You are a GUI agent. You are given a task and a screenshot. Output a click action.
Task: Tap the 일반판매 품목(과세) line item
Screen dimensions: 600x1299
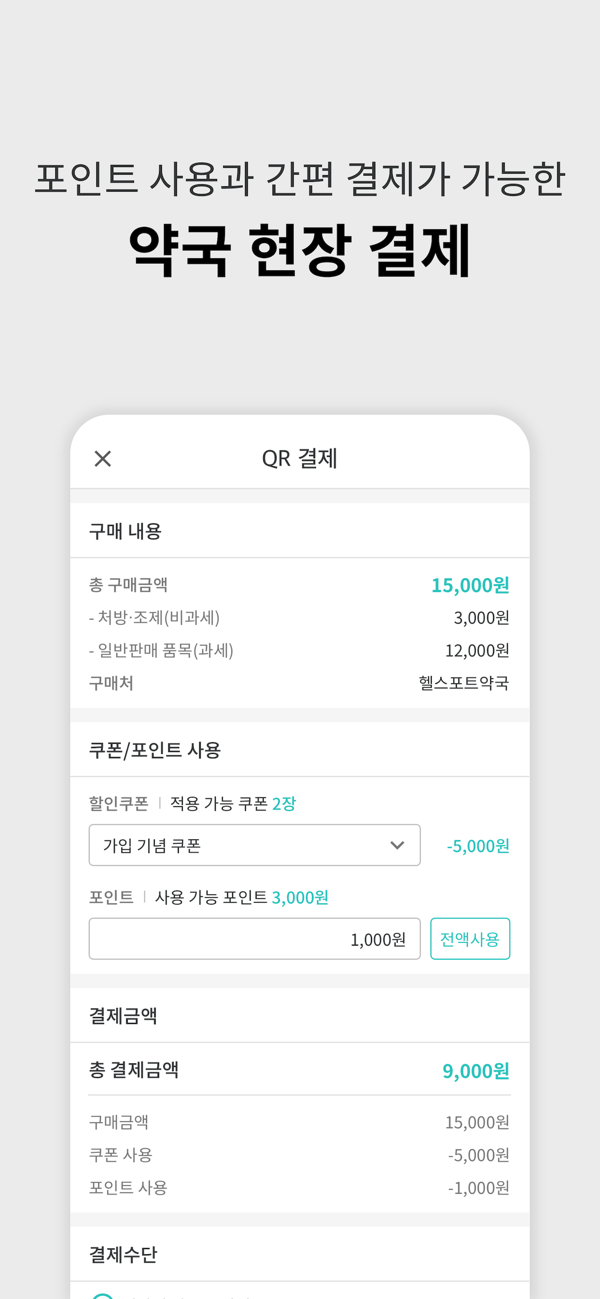tap(161, 651)
